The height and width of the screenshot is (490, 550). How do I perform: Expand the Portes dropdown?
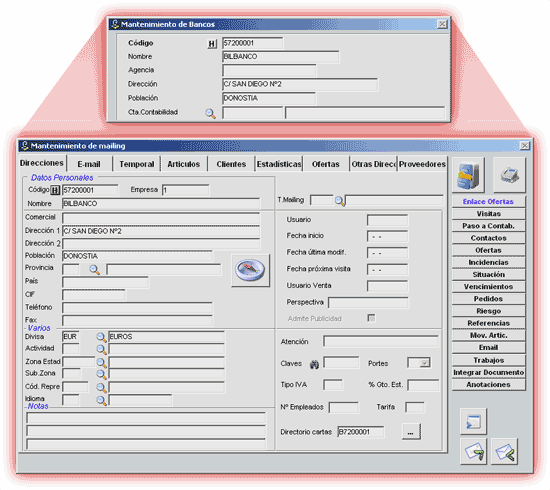[x=424, y=363]
